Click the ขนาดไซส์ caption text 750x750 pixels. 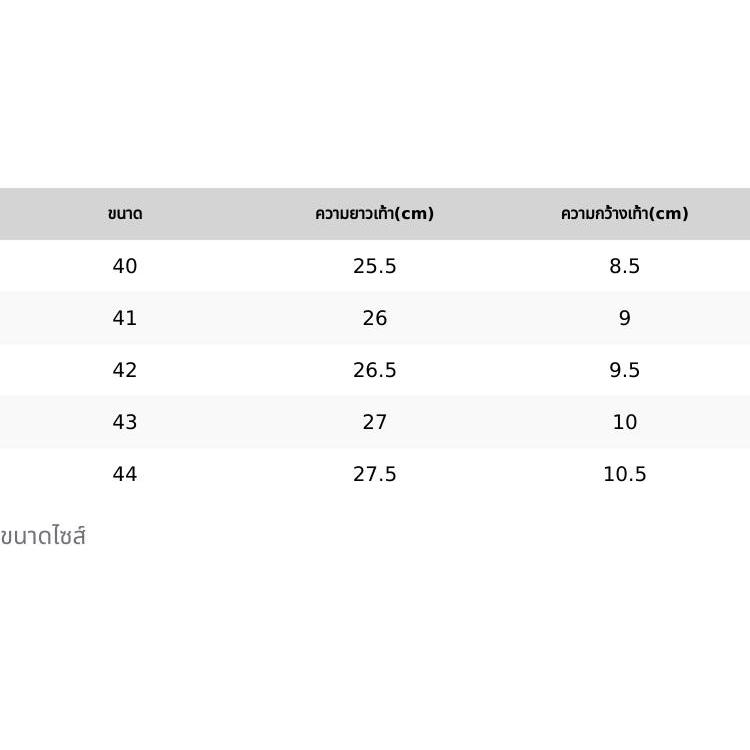click(43, 536)
